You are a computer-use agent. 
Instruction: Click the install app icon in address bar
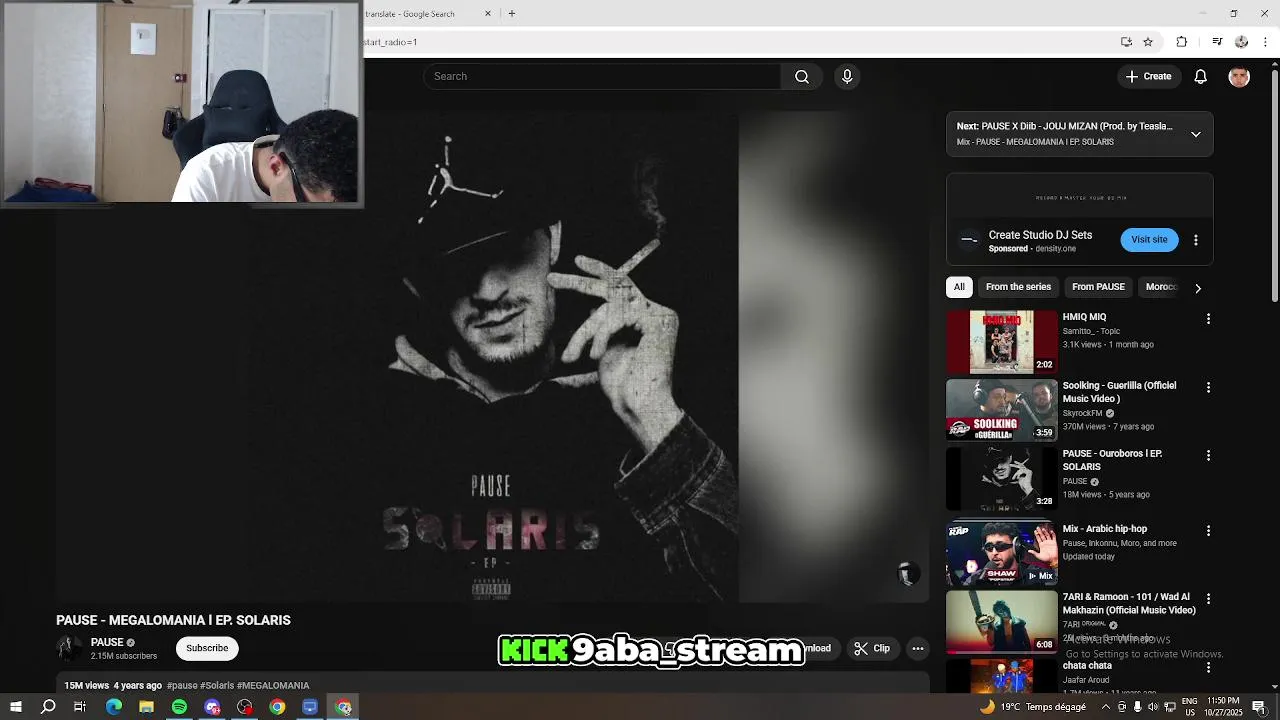(1126, 42)
